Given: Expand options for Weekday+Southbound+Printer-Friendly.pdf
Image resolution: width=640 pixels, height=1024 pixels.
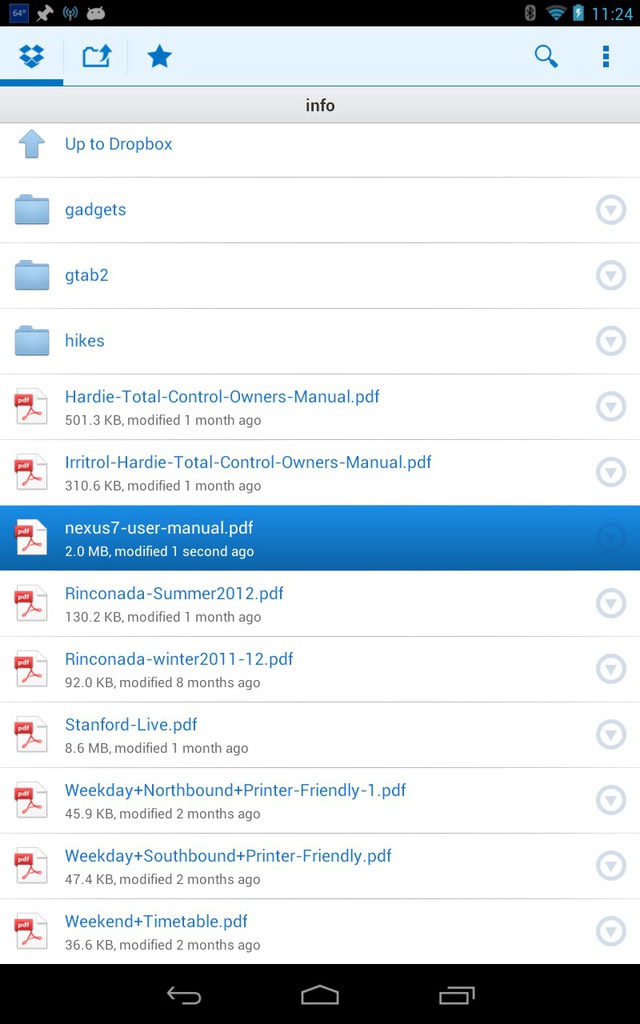Looking at the screenshot, I should click(x=611, y=865).
